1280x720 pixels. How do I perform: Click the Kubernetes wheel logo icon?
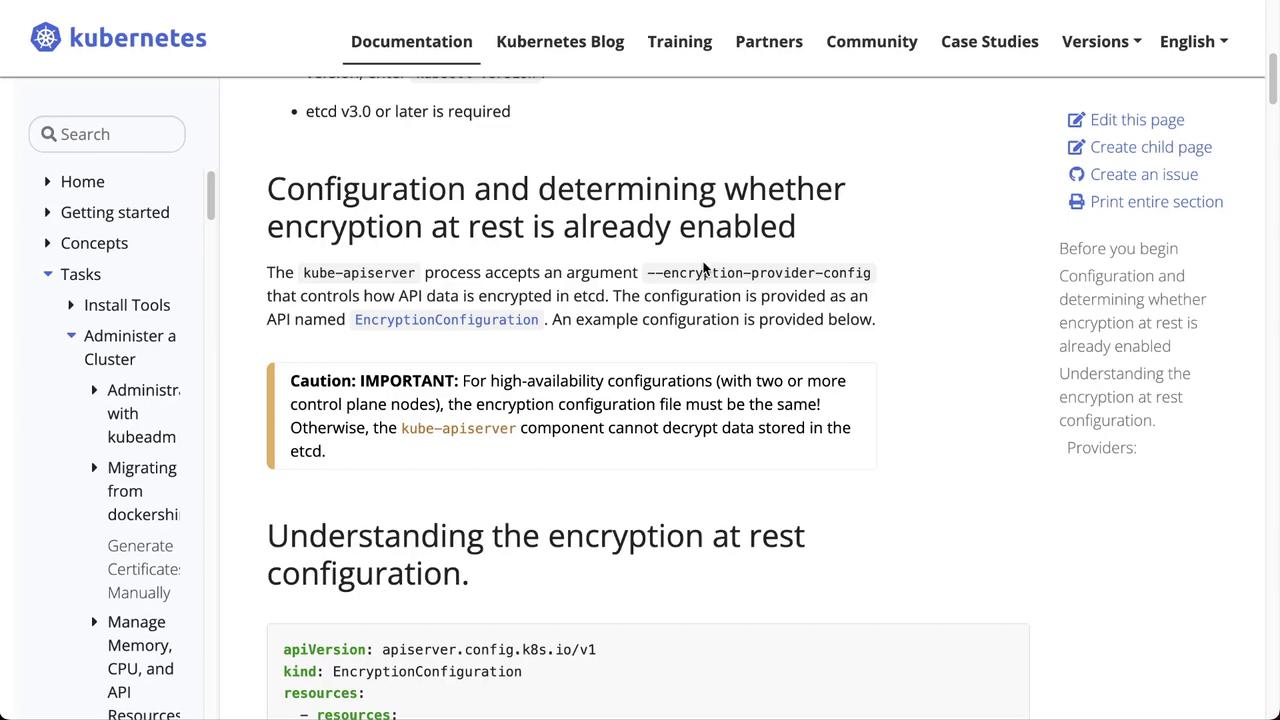pos(45,38)
